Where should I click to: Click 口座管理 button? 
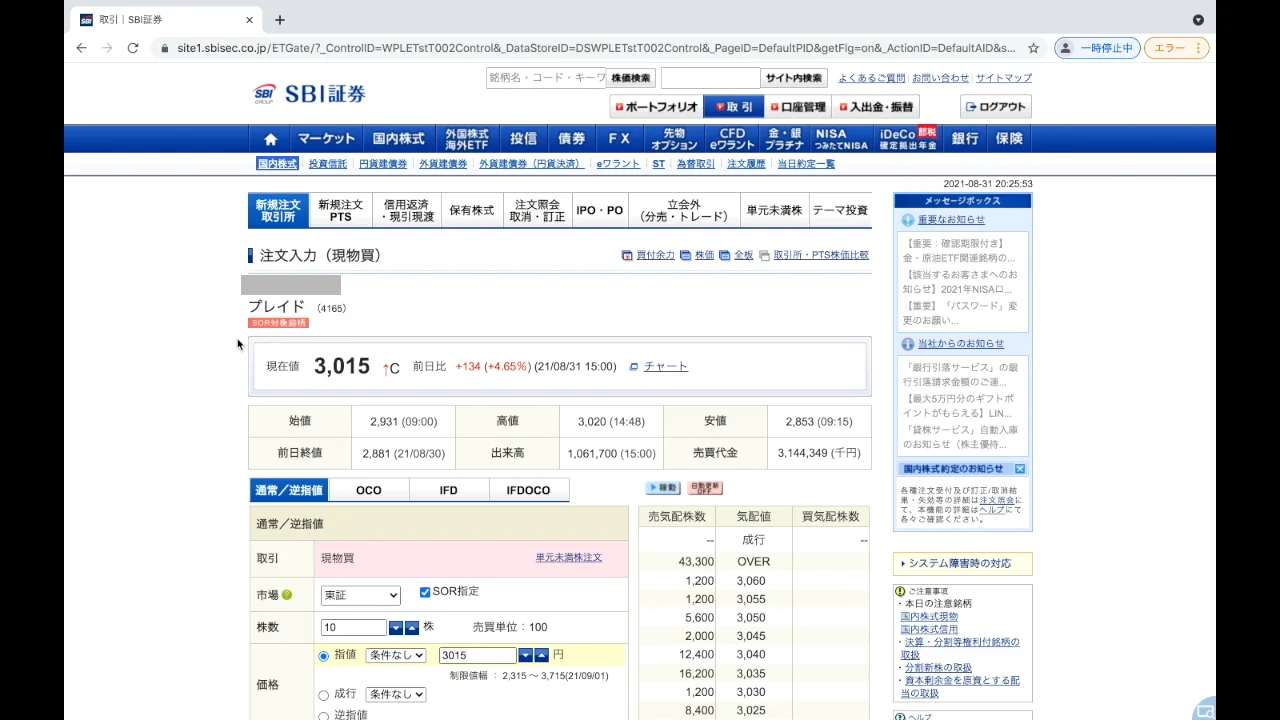[x=799, y=107]
